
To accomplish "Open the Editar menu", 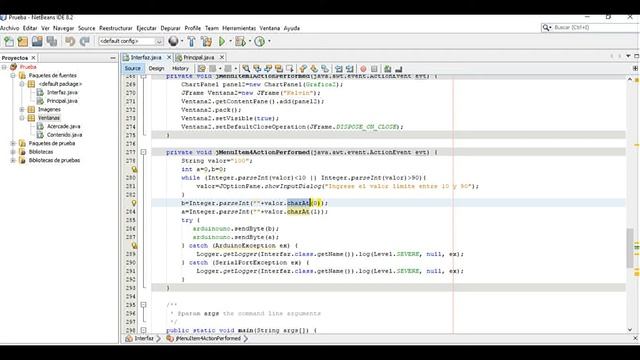I will pyautogui.click(x=30, y=28).
